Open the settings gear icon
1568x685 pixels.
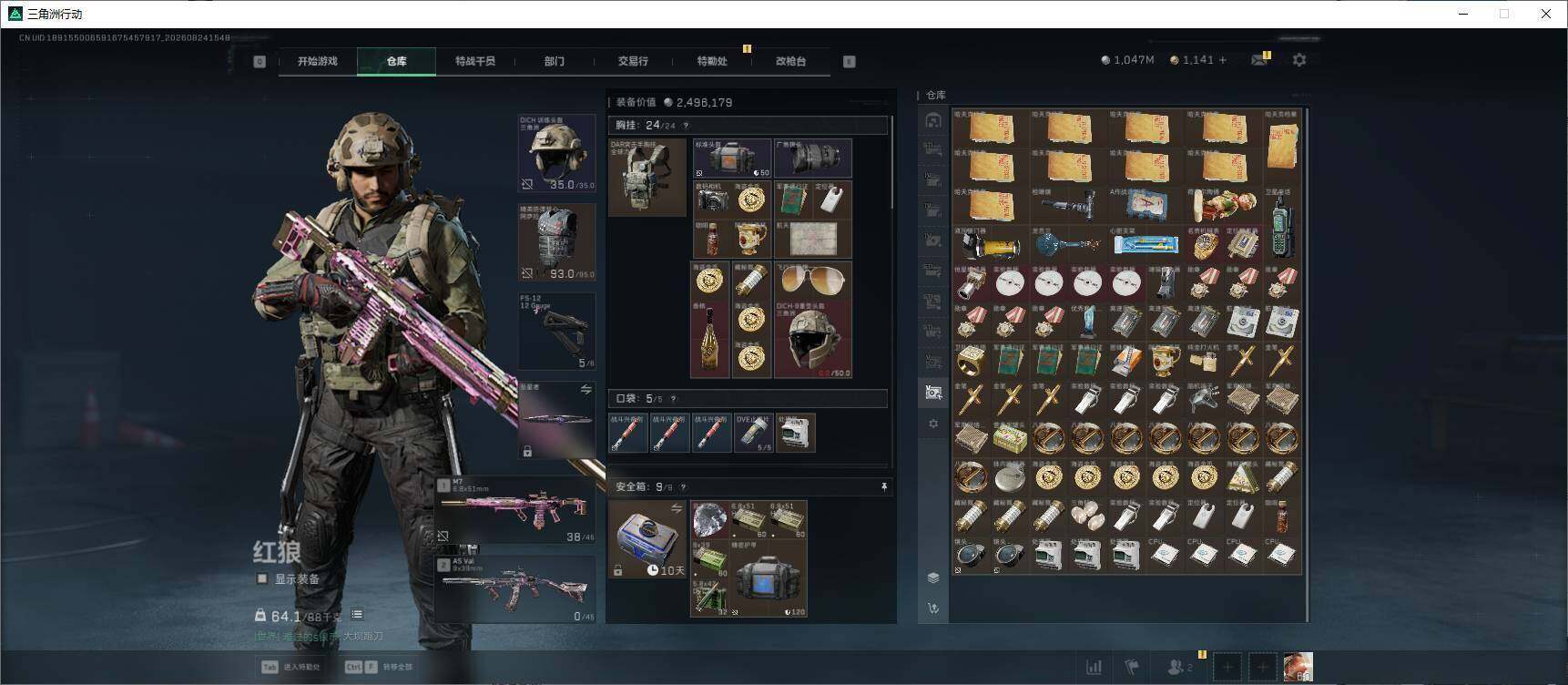pos(1299,59)
